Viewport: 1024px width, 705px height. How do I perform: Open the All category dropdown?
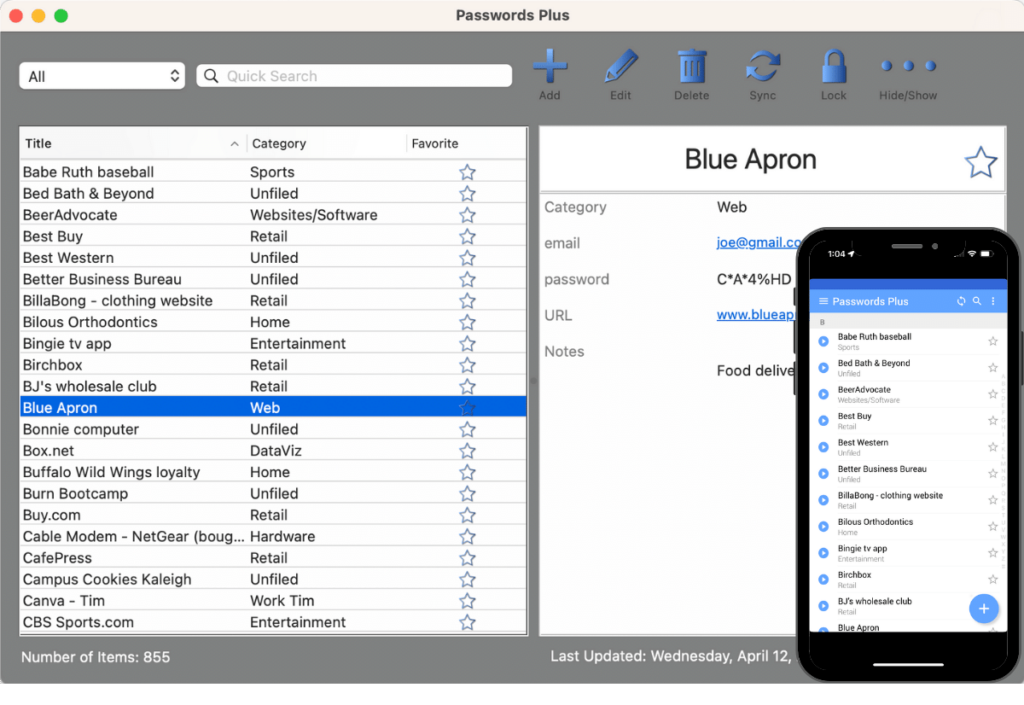click(x=102, y=76)
